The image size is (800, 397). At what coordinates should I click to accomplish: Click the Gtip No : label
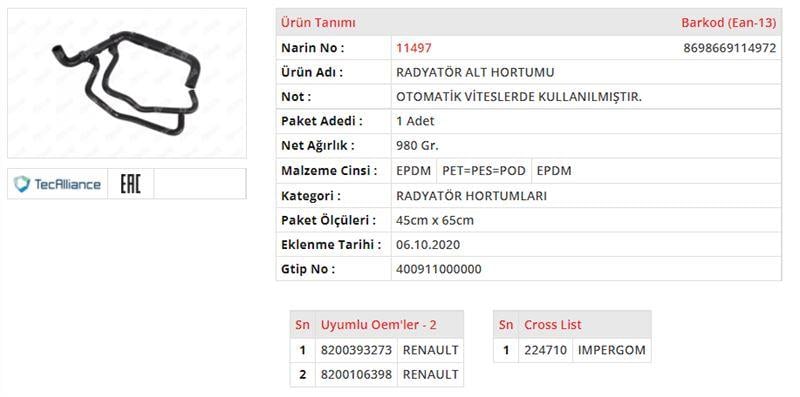point(308,269)
